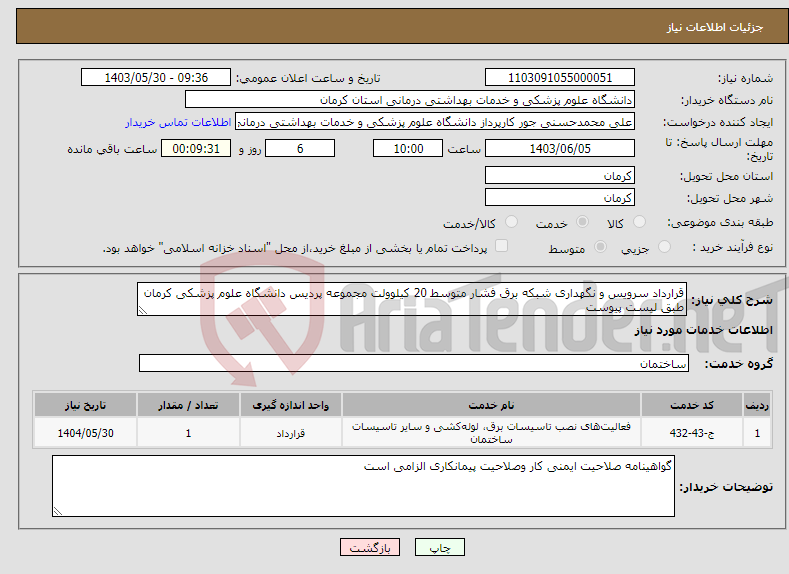Click the نام دستگاه خریدار field
The height and width of the screenshot is (574, 789).
point(410,100)
